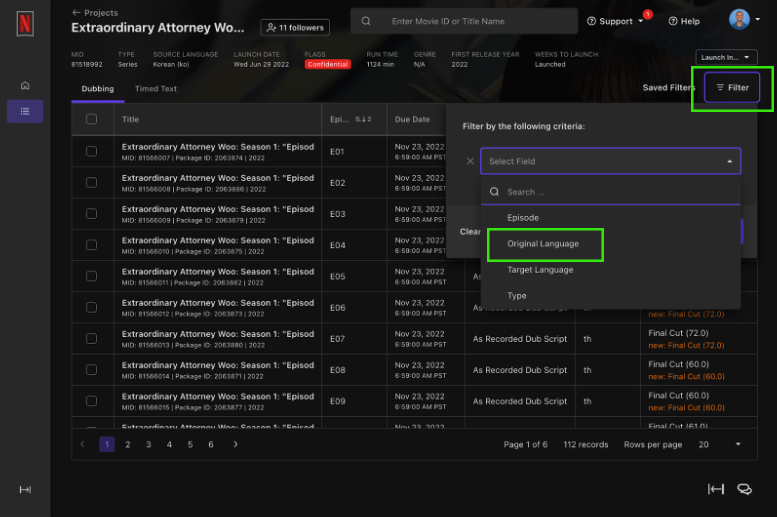Remove the filter criterion with the X icon
This screenshot has height=517, width=777.
click(470, 161)
